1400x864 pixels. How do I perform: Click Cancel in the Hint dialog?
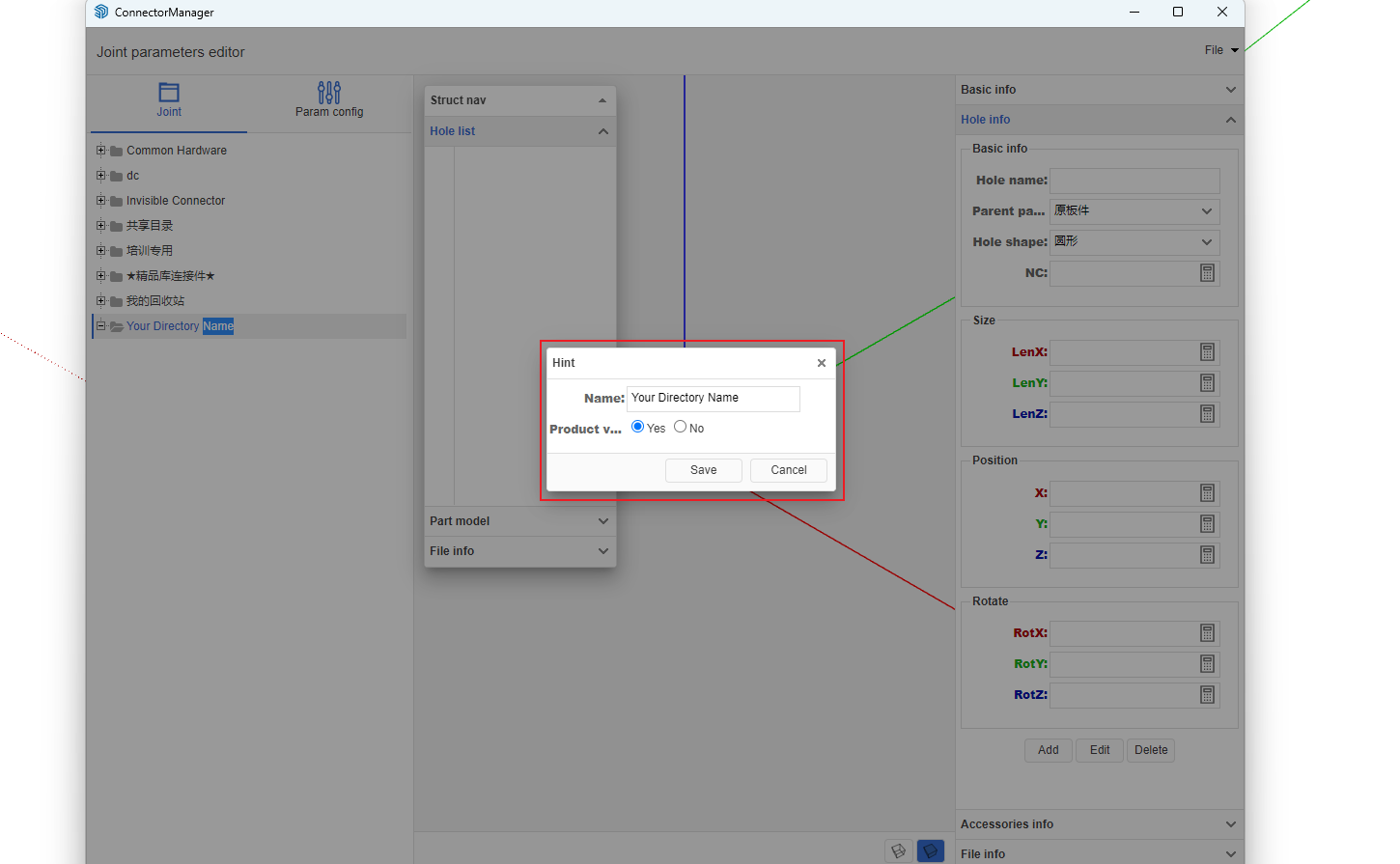(789, 470)
